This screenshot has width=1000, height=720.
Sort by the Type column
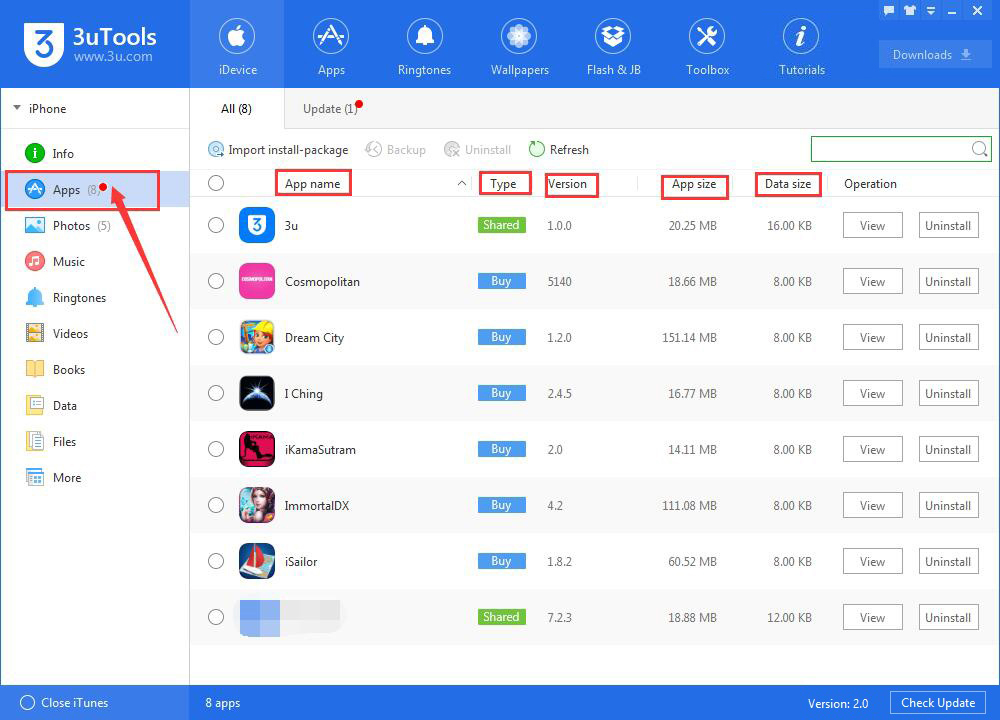[503, 184]
